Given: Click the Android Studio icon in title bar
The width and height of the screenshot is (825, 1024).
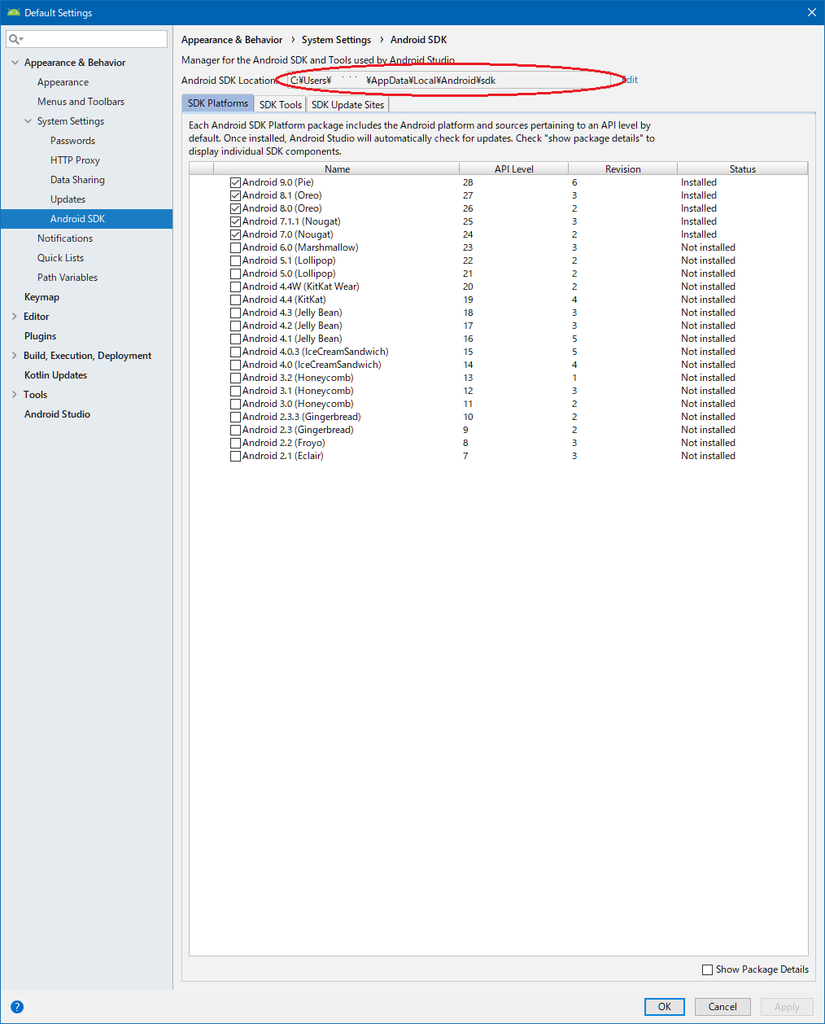Looking at the screenshot, I should point(13,12).
